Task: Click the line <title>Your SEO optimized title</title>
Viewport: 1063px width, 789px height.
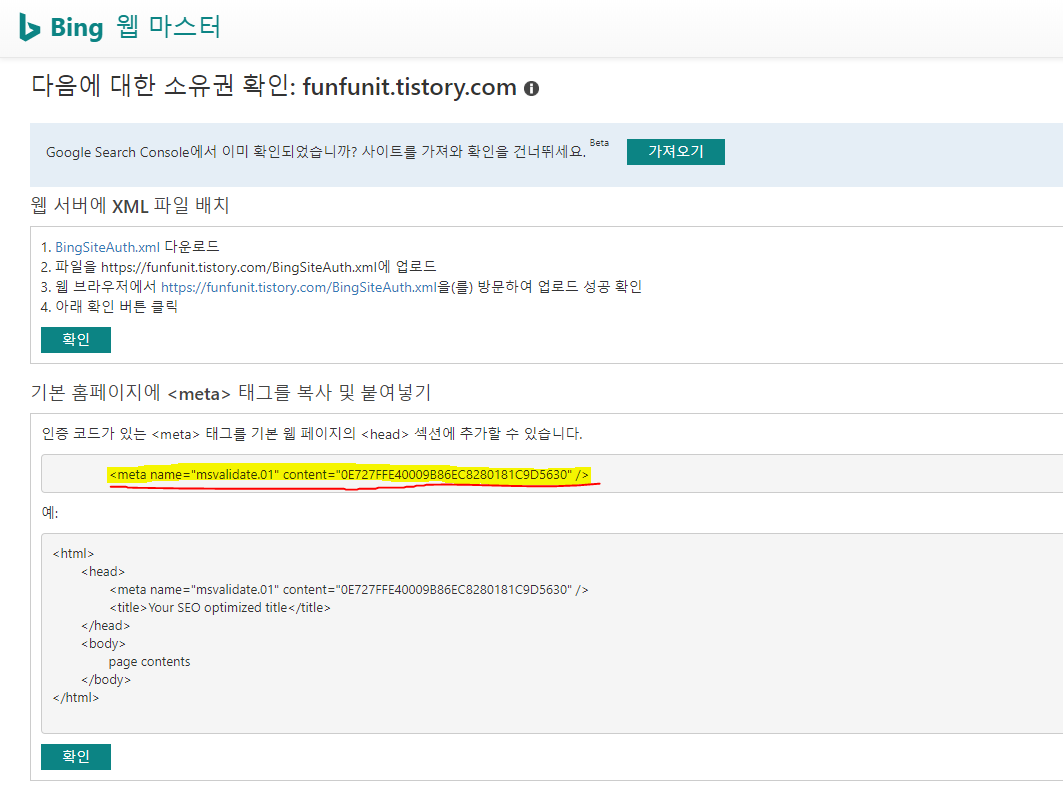Action: click(x=220, y=607)
